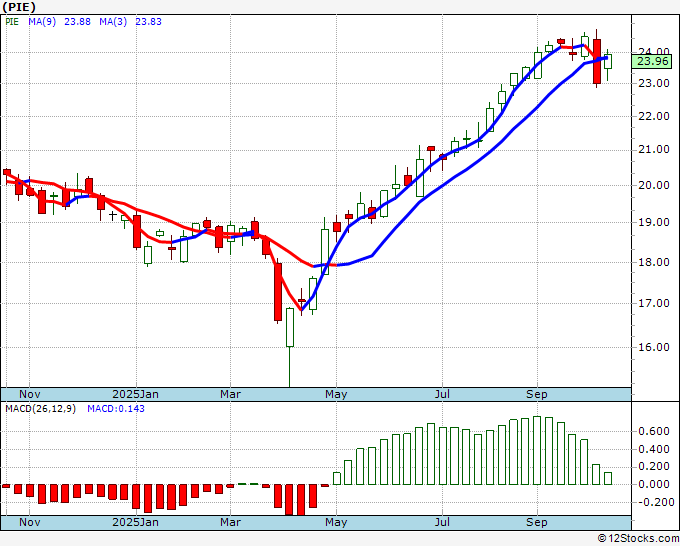The image size is (680, 546).
Task: Click the 19.00 price axis label
Action: [x=653, y=222]
